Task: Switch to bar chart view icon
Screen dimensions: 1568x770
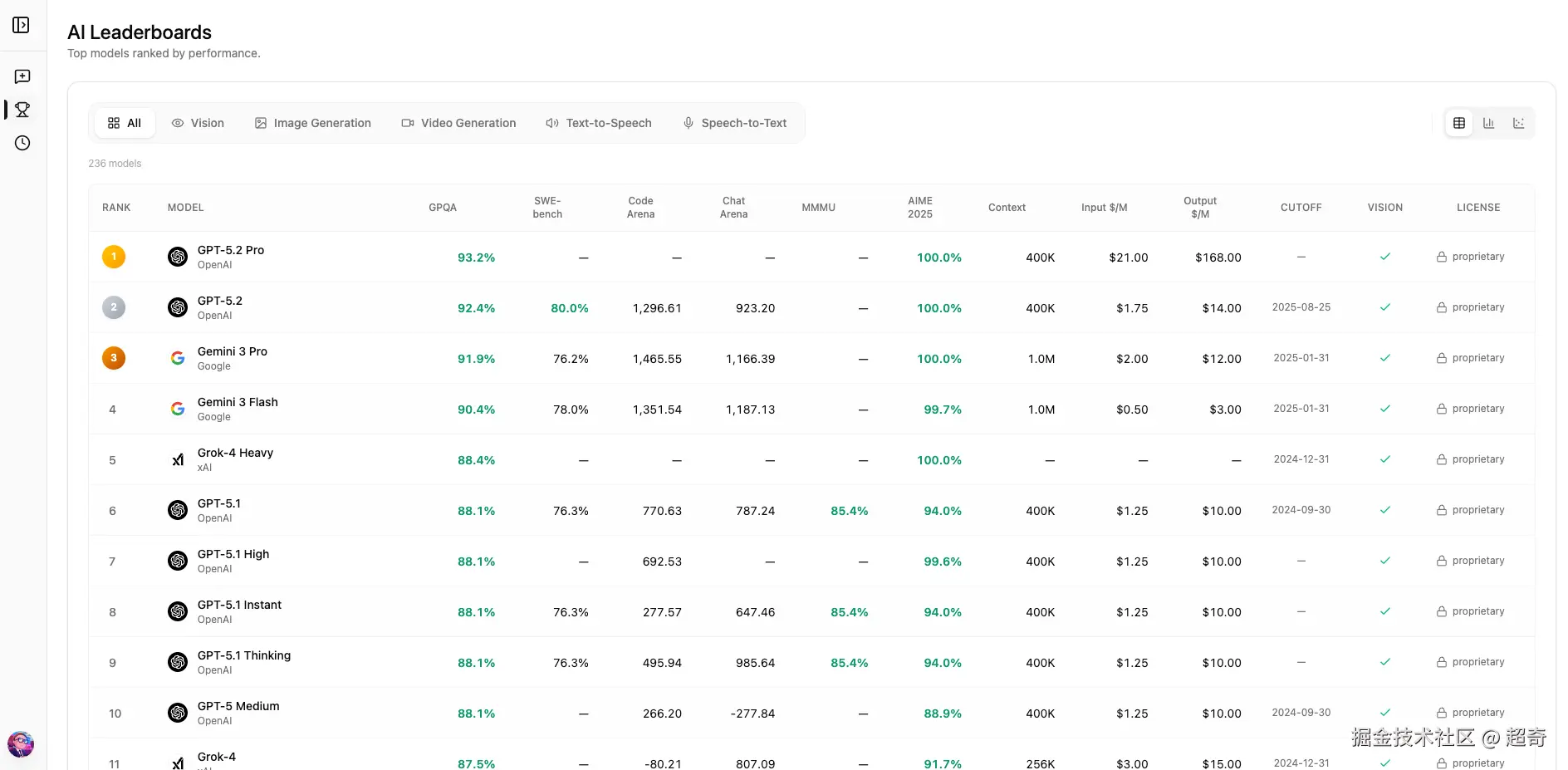Action: (x=1489, y=123)
